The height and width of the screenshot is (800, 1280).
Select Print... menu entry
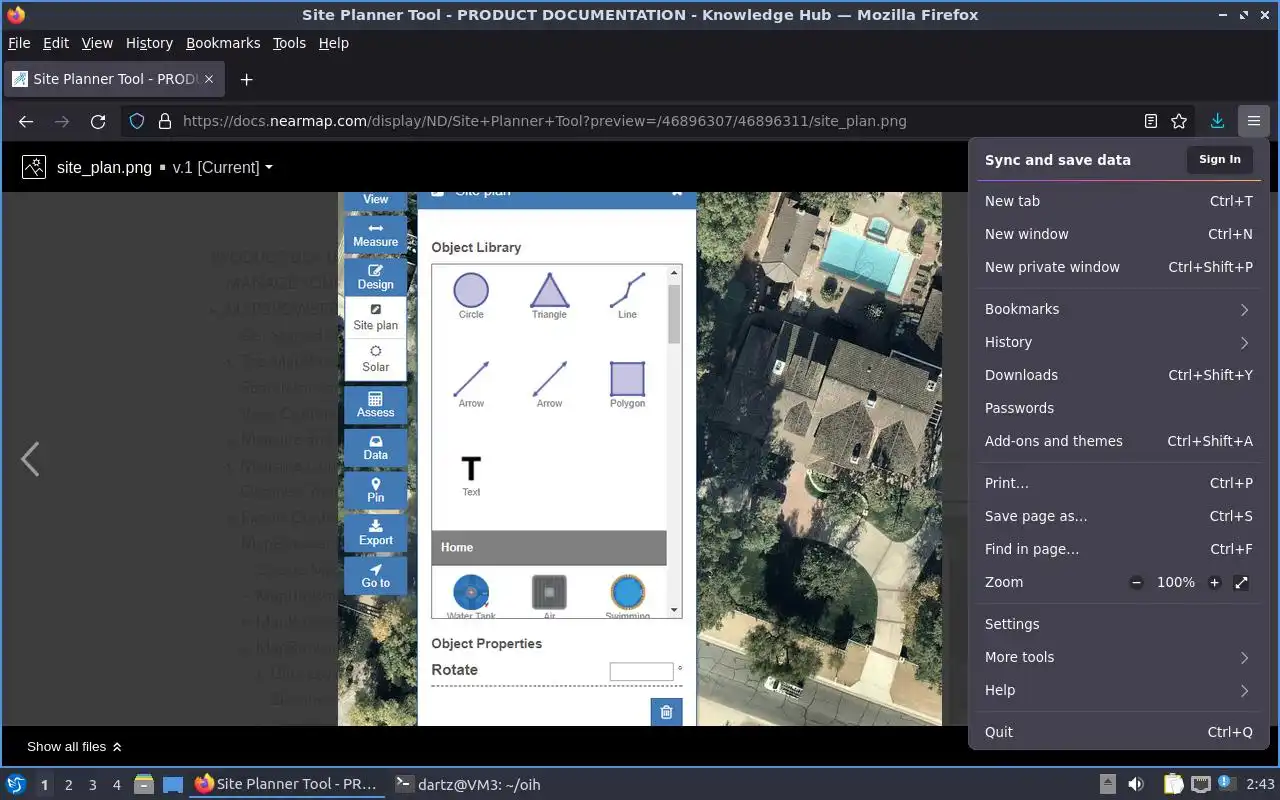1118,483
